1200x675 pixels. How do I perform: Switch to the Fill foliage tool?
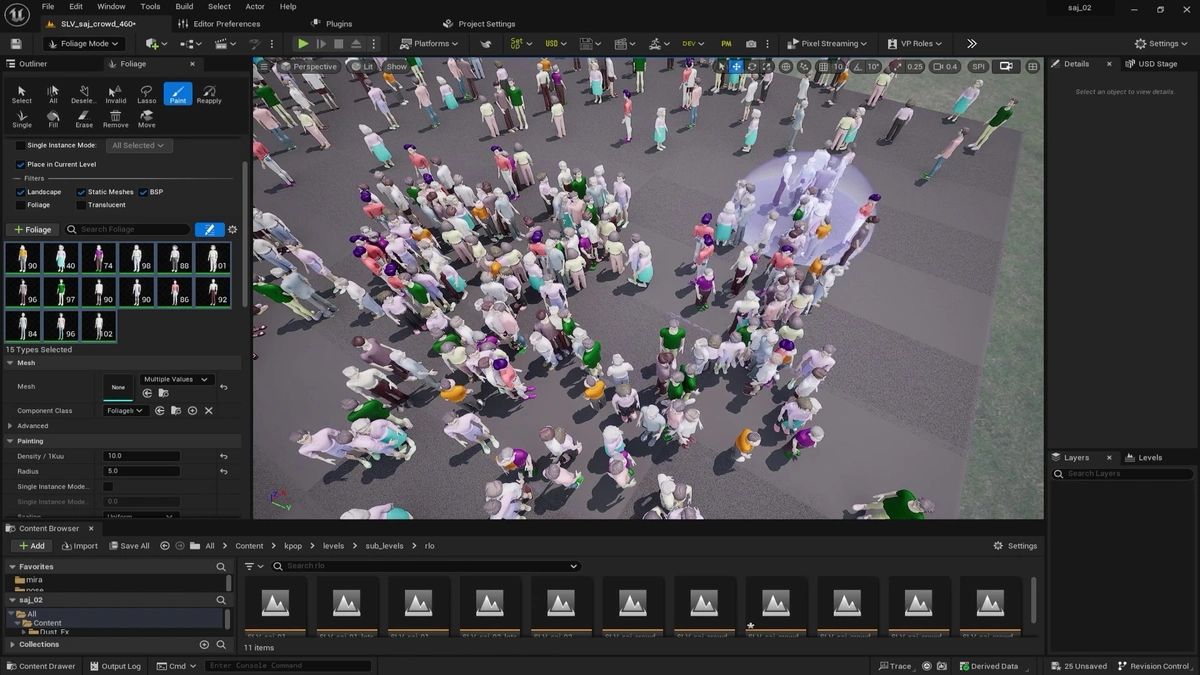click(52, 118)
